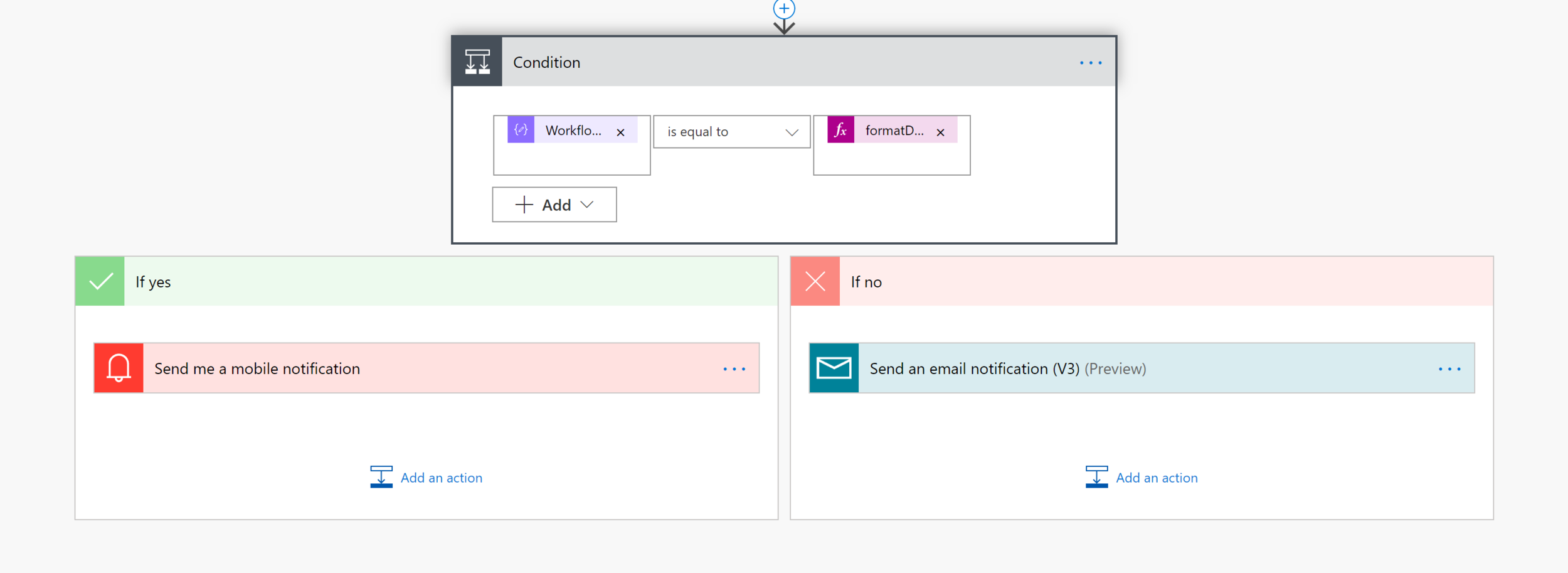Select the green checkmark on the If yes branch

pyautogui.click(x=100, y=281)
